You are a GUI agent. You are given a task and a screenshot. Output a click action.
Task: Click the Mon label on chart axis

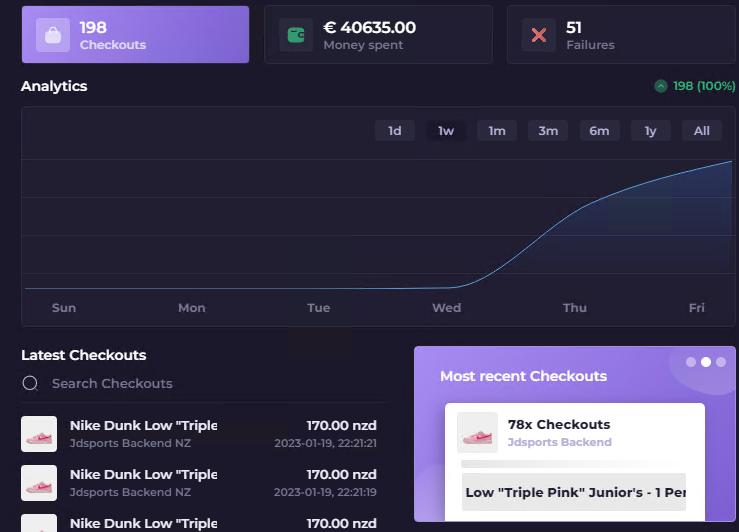coord(191,308)
